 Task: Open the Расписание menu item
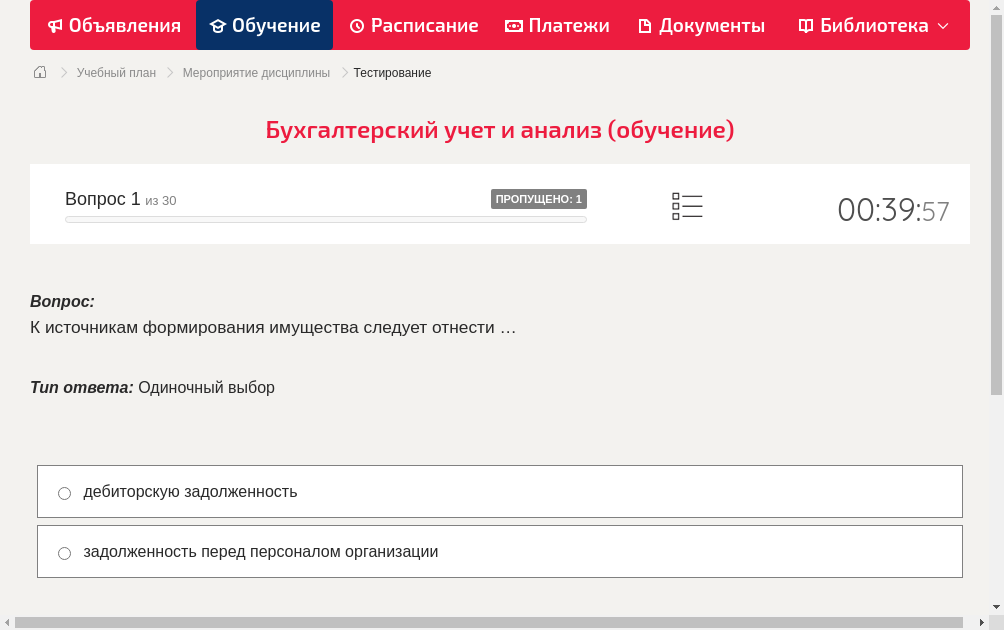pyautogui.click(x=413, y=25)
